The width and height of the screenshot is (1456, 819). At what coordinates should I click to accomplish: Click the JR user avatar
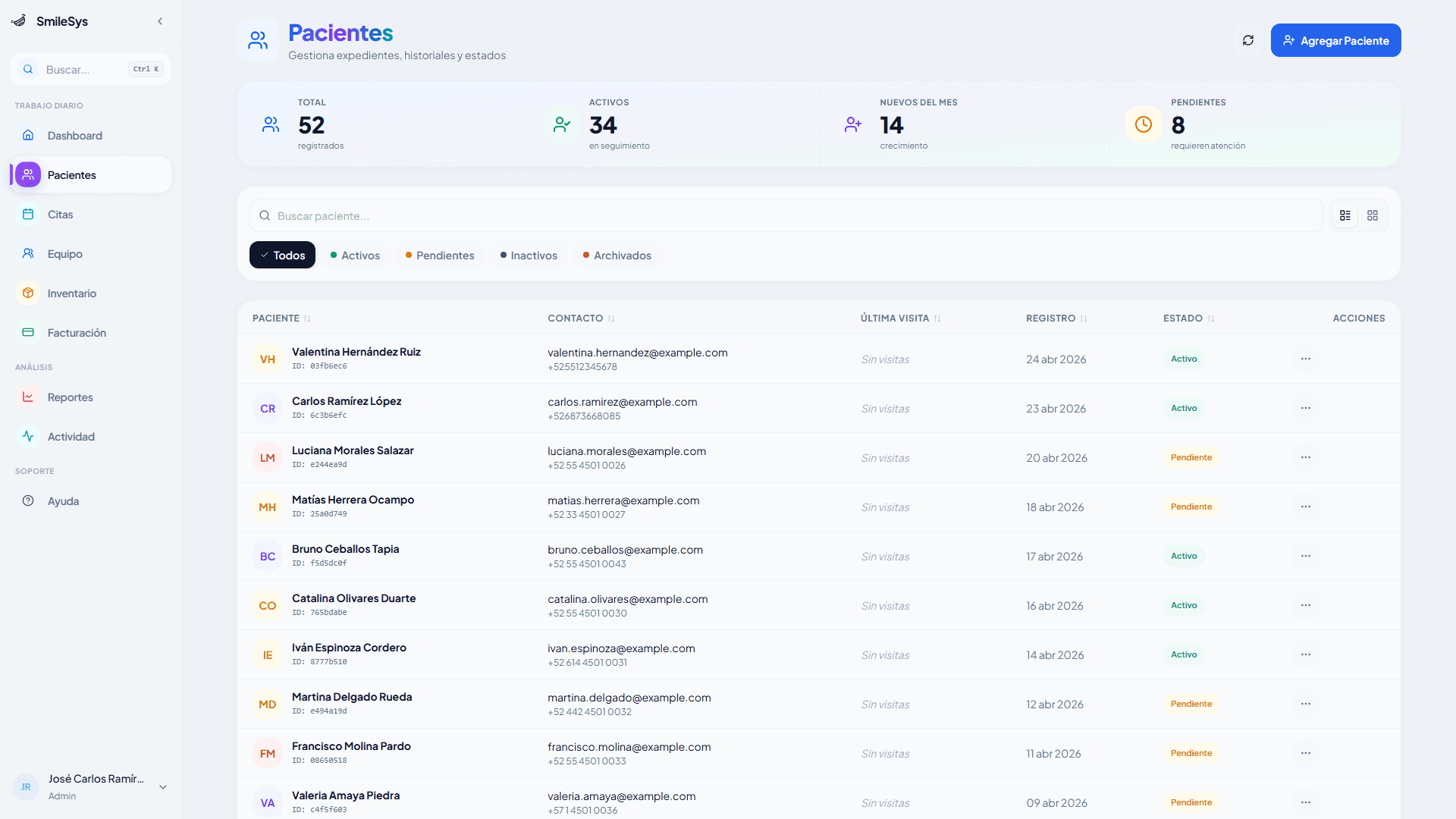tap(26, 787)
